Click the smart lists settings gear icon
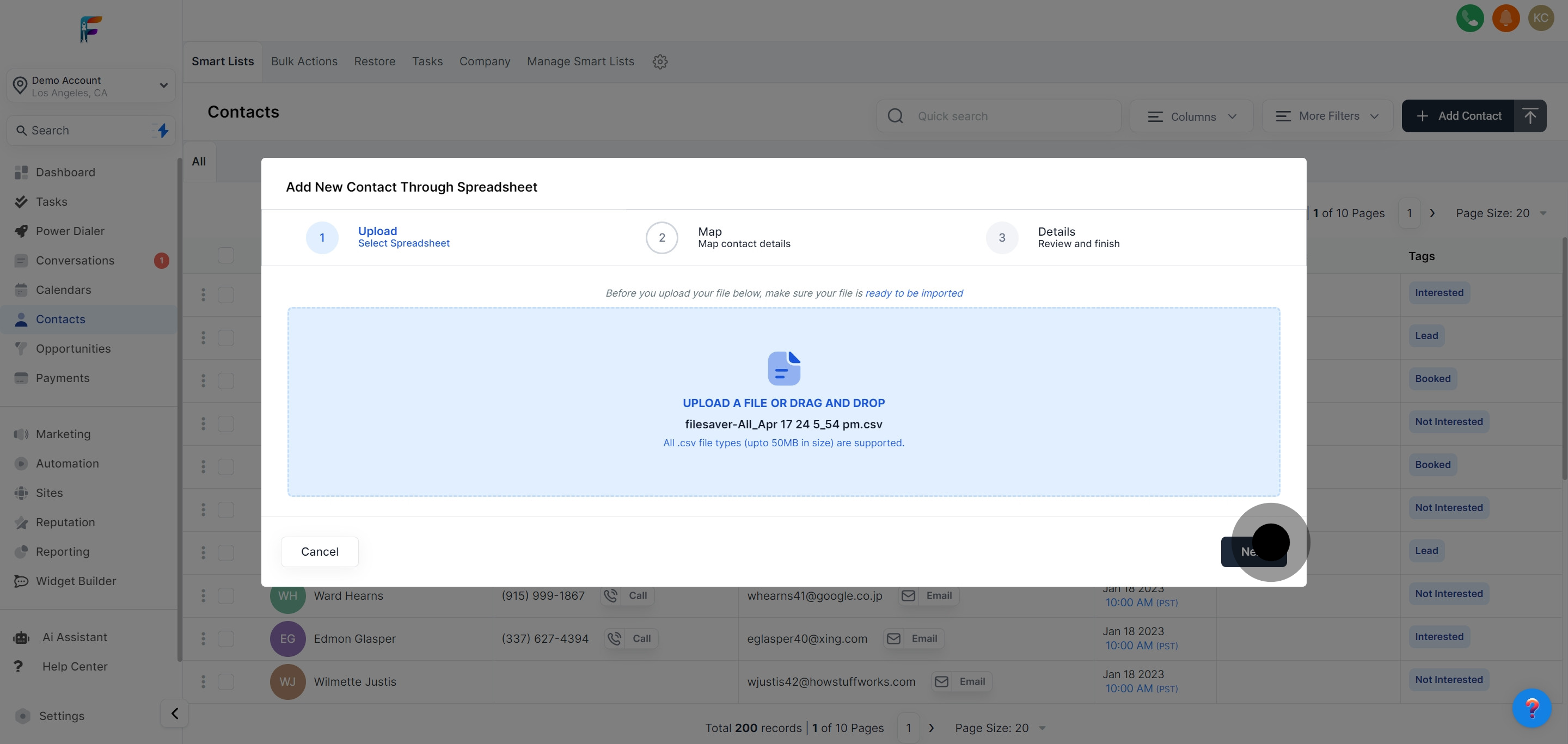 pyautogui.click(x=660, y=62)
